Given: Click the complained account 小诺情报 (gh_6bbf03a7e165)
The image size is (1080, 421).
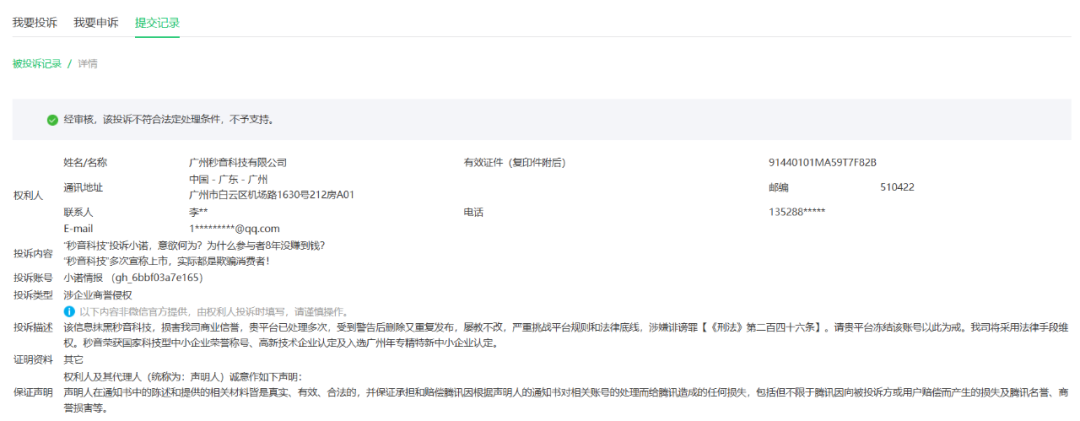Looking at the screenshot, I should pyautogui.click(x=133, y=277).
